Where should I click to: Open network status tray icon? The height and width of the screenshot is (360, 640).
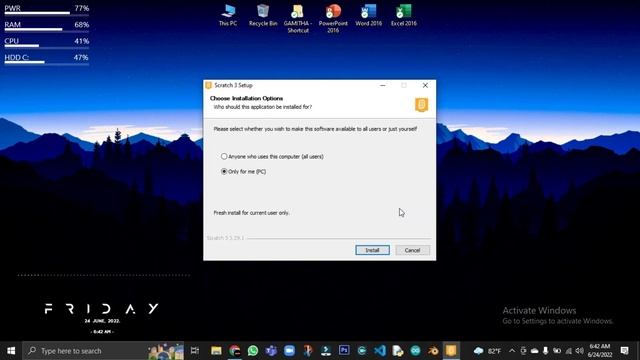[569, 351]
